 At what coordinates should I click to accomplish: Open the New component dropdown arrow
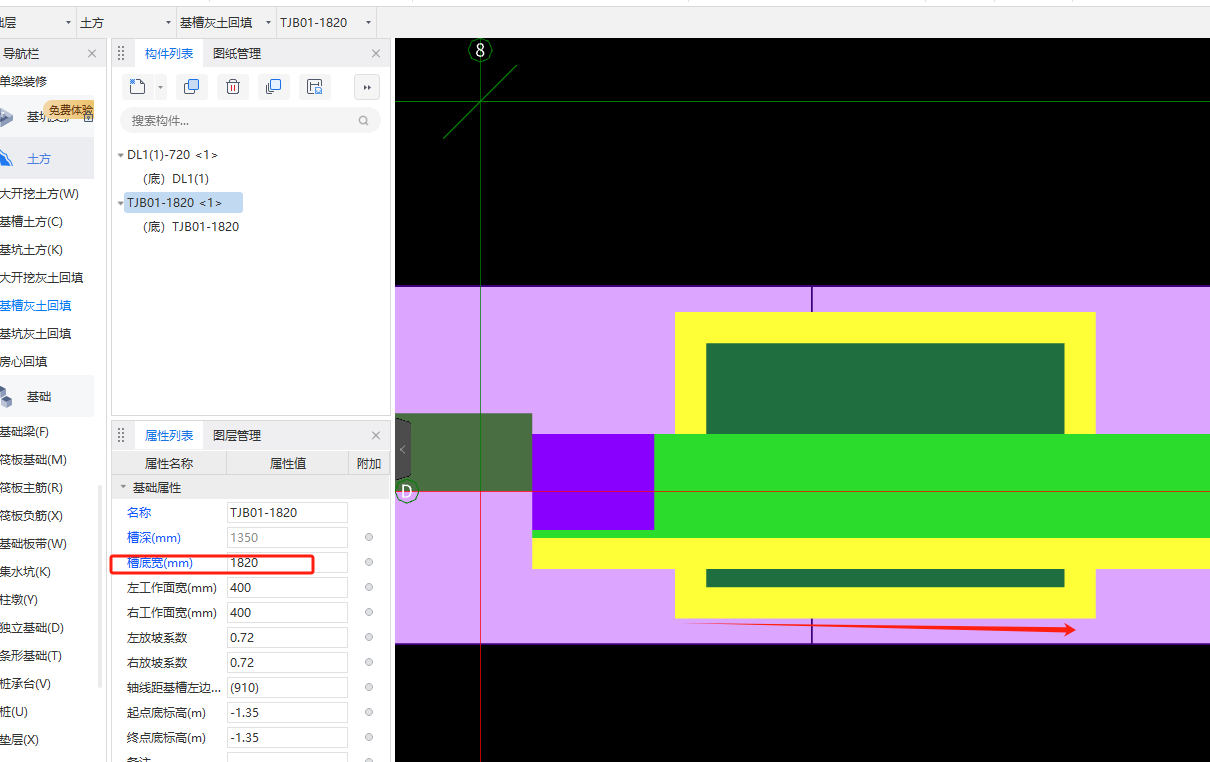coord(160,87)
